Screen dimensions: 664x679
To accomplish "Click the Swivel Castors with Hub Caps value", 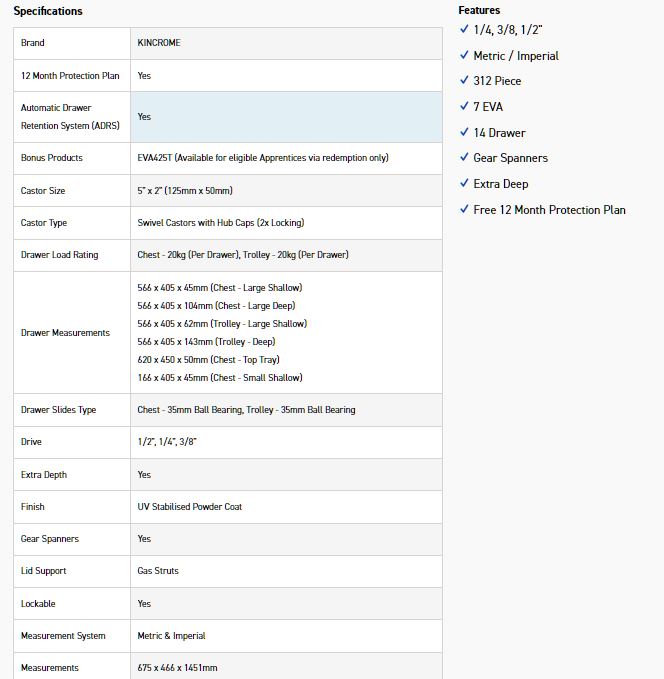I will pos(220,223).
